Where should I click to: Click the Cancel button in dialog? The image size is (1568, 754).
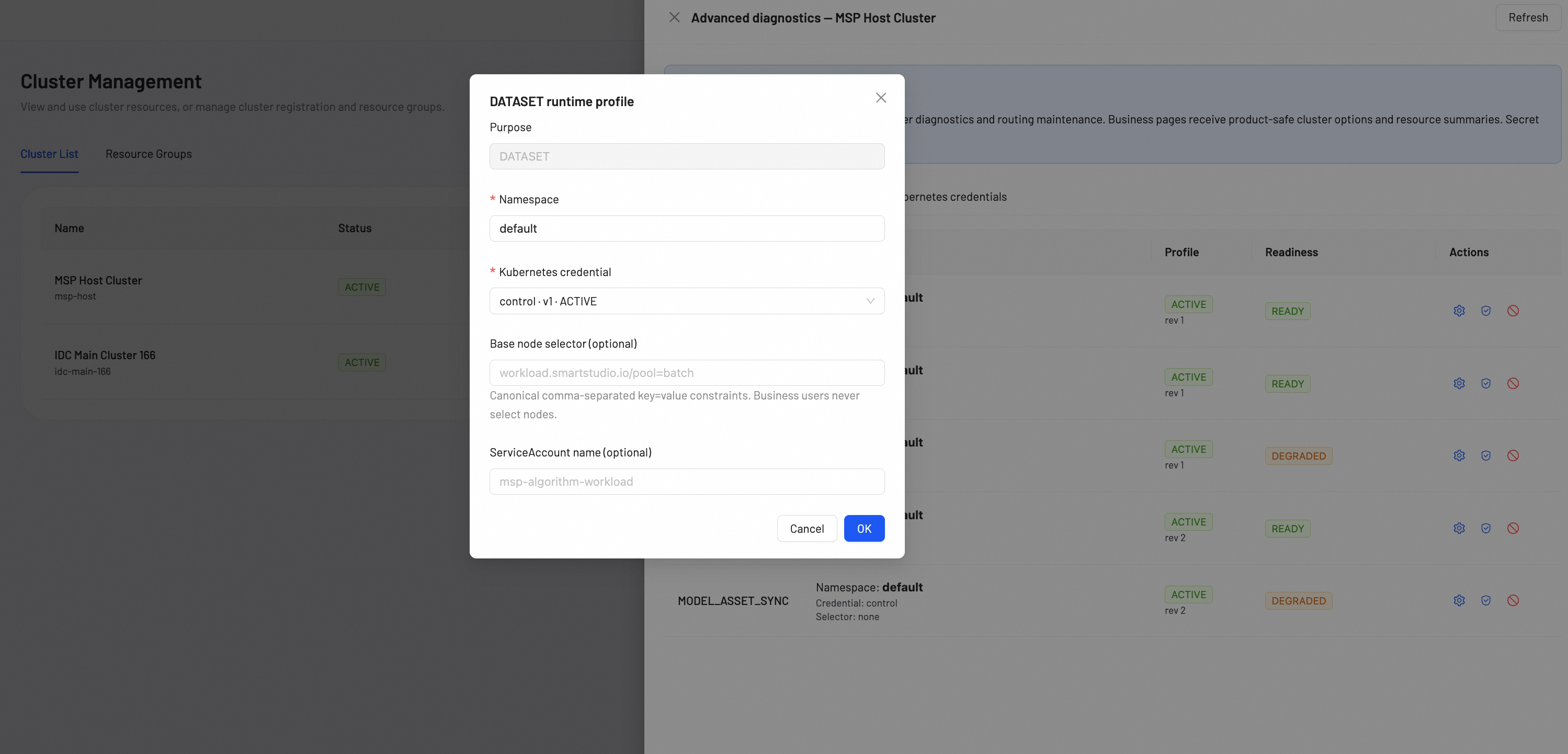tap(806, 529)
